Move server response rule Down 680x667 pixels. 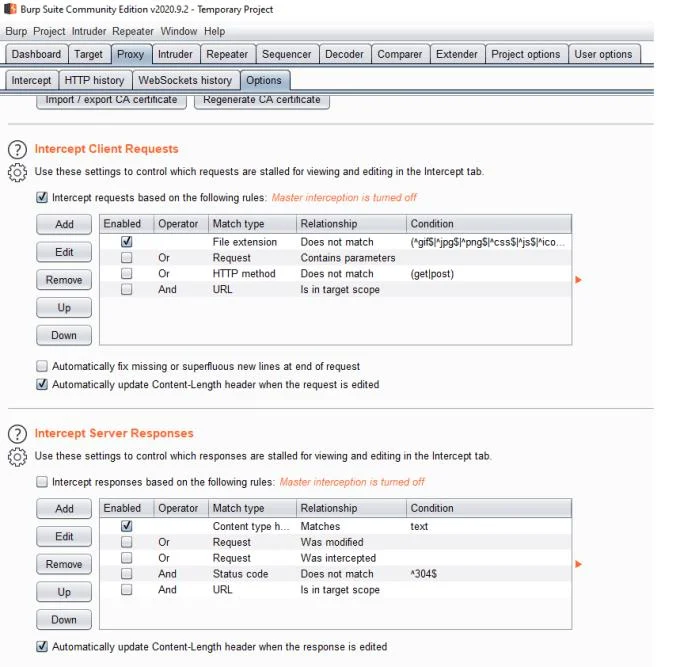pos(64,620)
